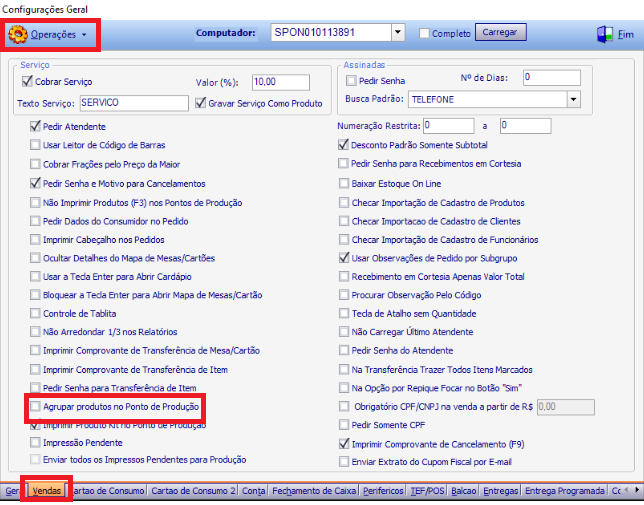Viewport: 644px width, 505px height.
Task: Check Impressão Pendente option
Action: pyautogui.click(x=35, y=443)
